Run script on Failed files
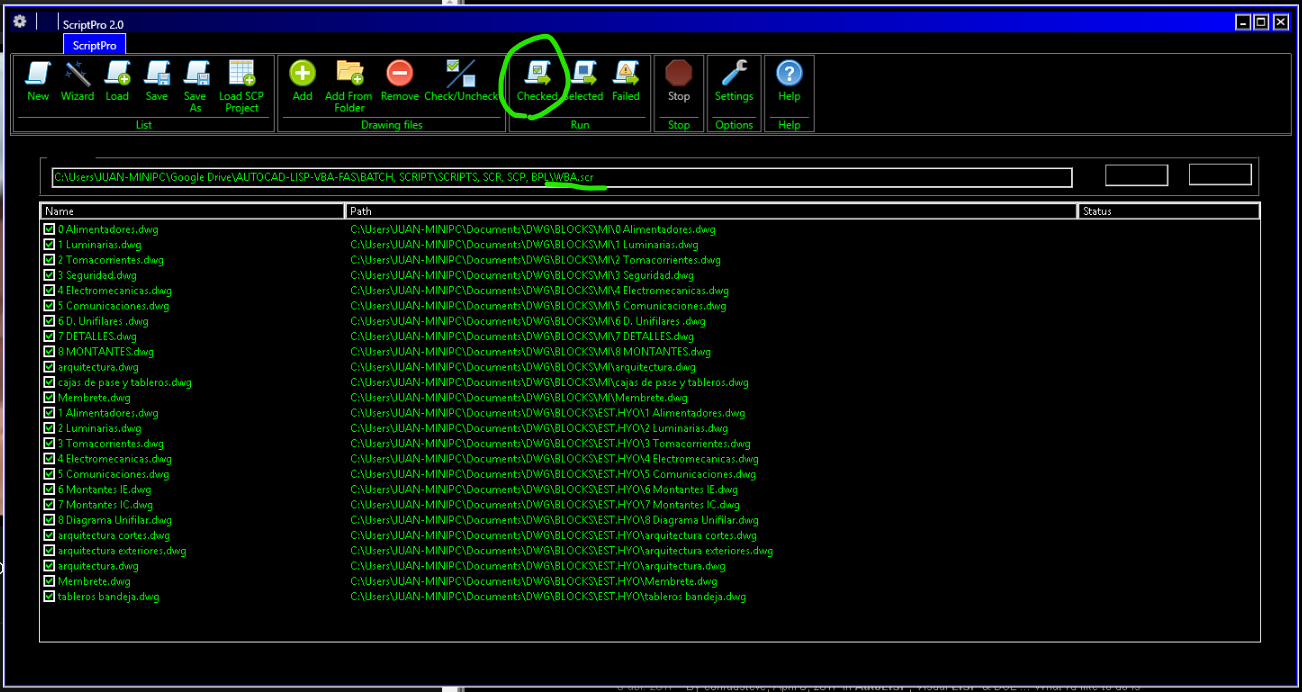The height and width of the screenshot is (692, 1302). coord(626,81)
